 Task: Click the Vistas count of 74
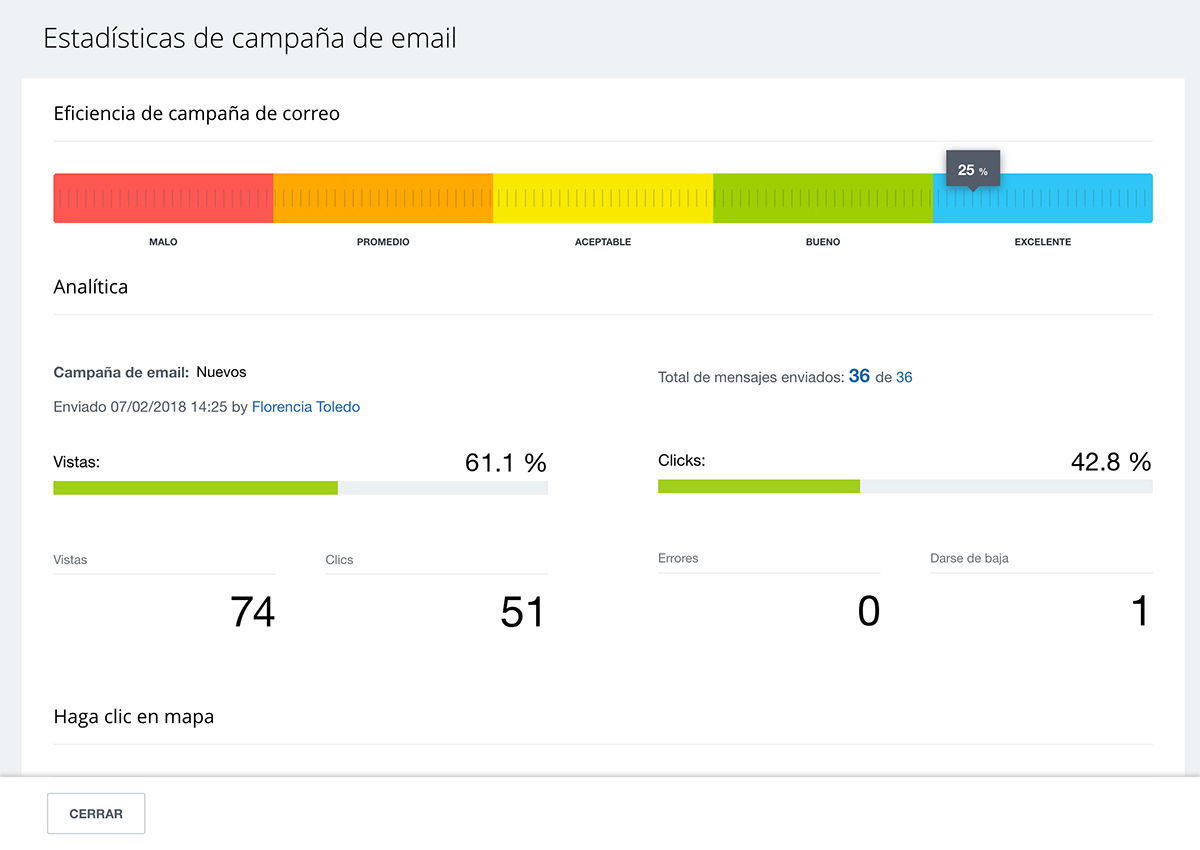click(x=252, y=612)
